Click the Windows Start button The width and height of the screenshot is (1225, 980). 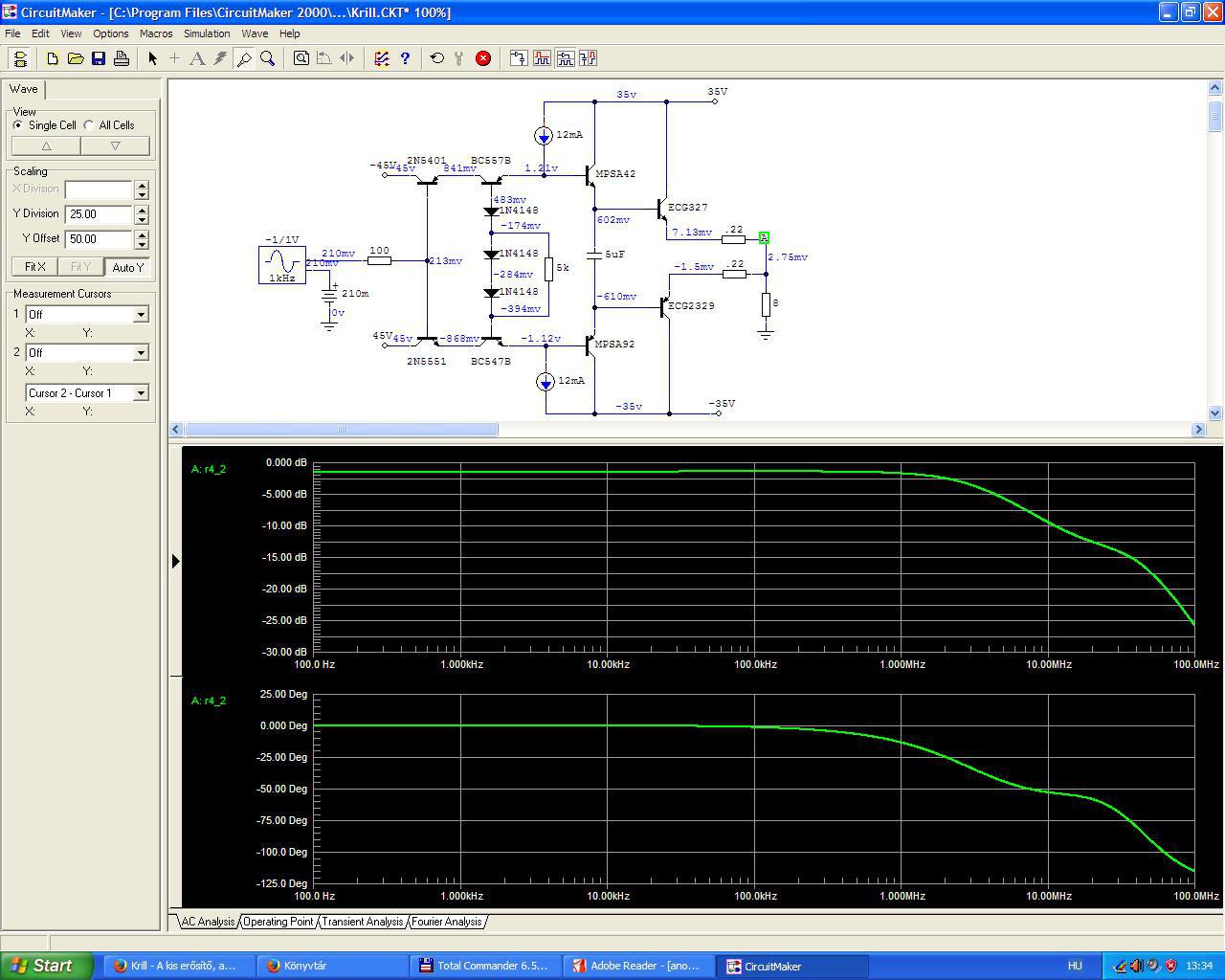46,966
